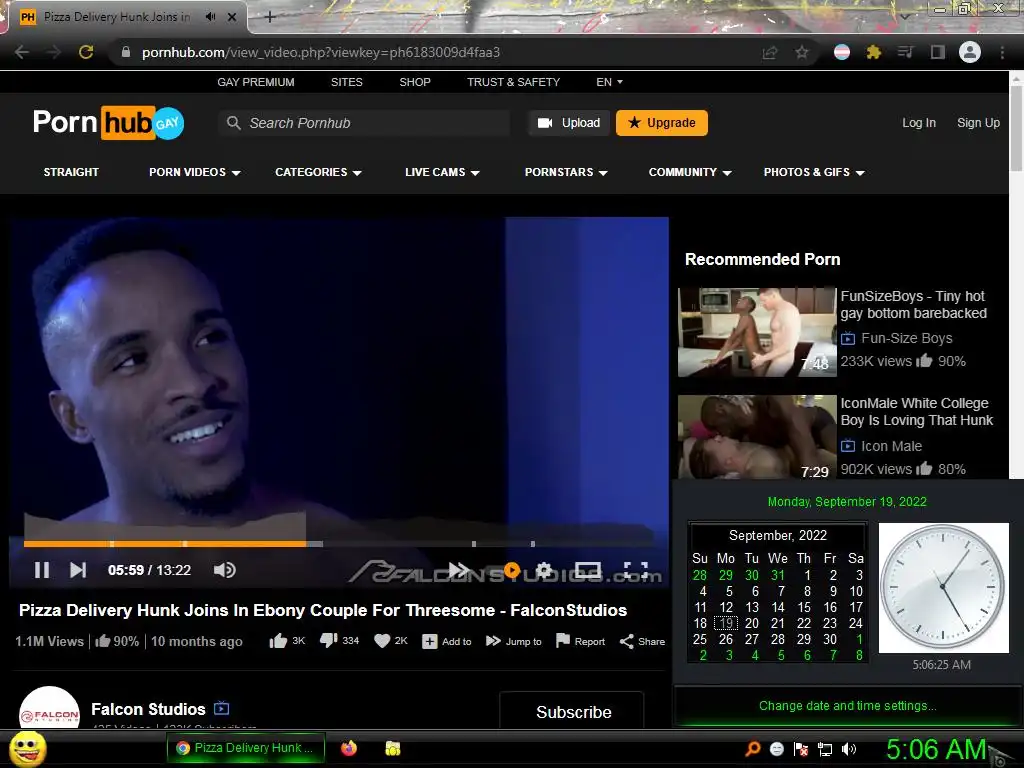Click the site logo to go home
The width and height of the screenshot is (1024, 768).
click(x=108, y=123)
